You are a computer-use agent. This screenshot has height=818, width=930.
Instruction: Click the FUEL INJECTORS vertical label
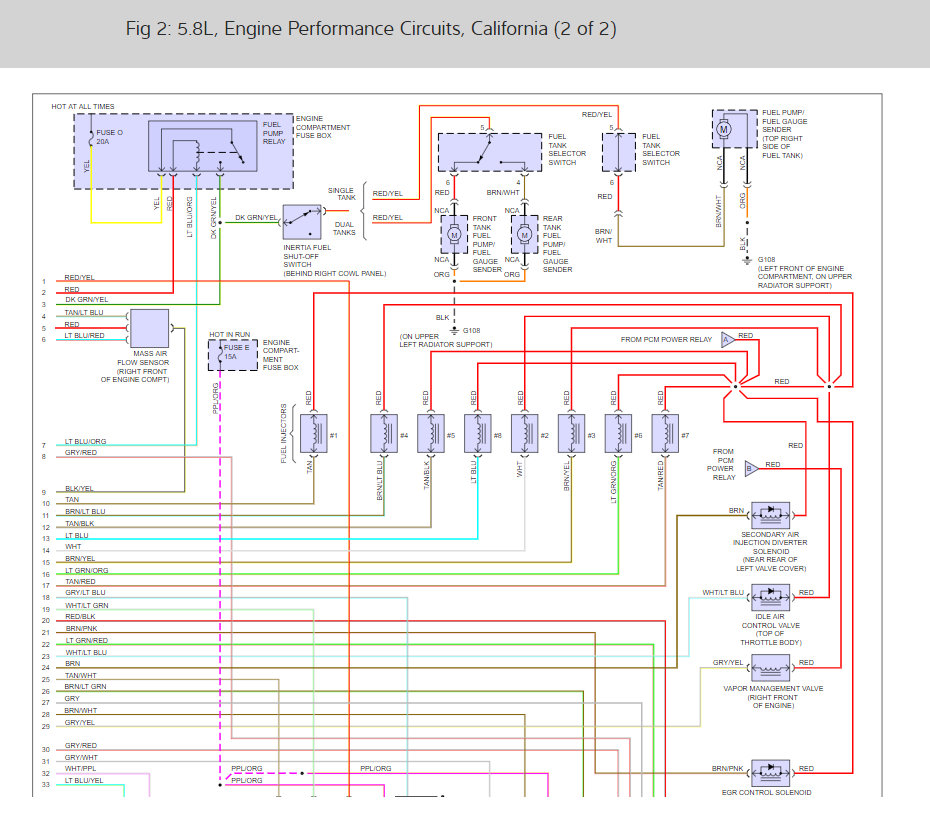(x=284, y=434)
